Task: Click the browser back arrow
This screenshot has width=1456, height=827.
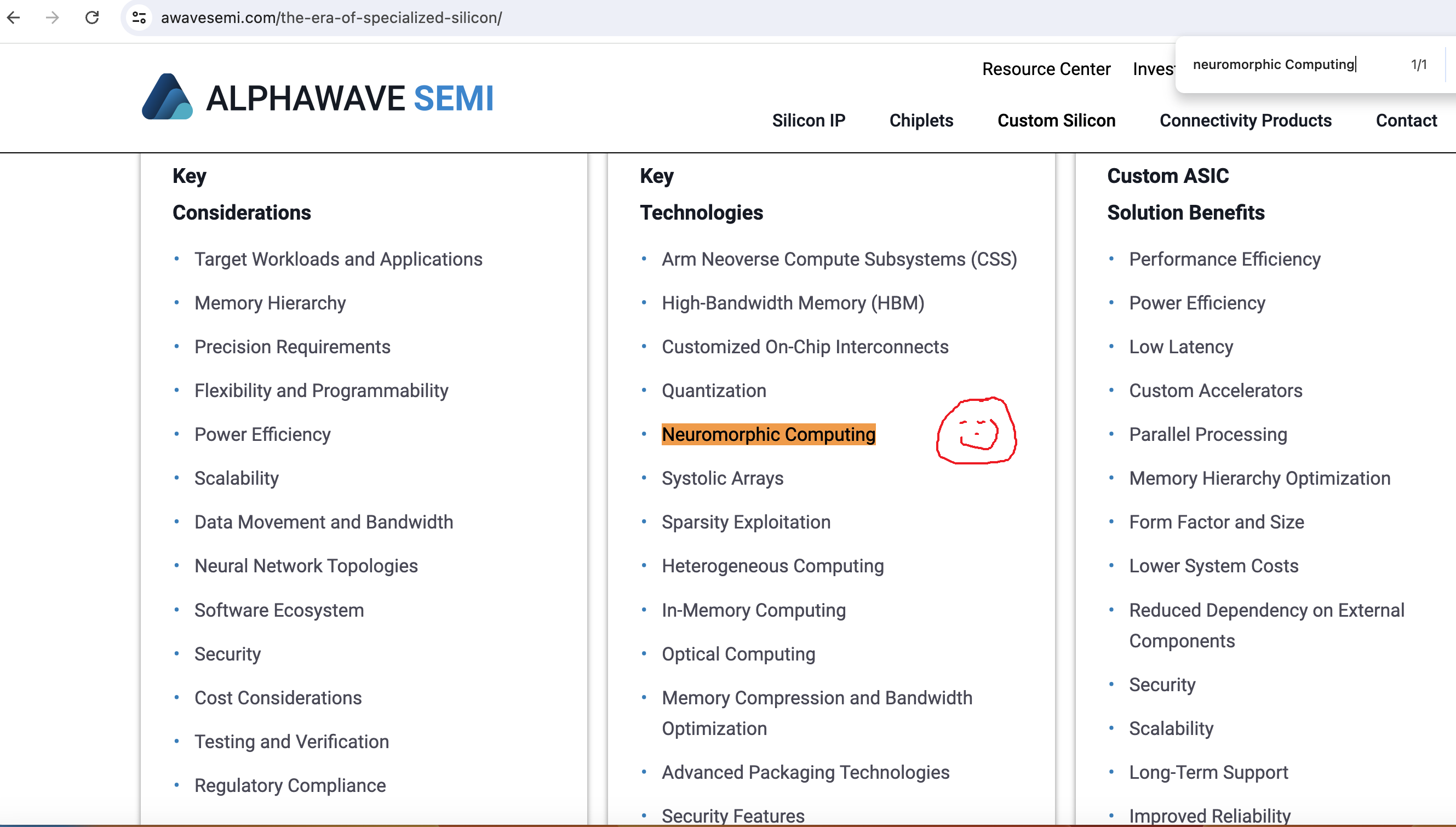Action: pos(14,18)
